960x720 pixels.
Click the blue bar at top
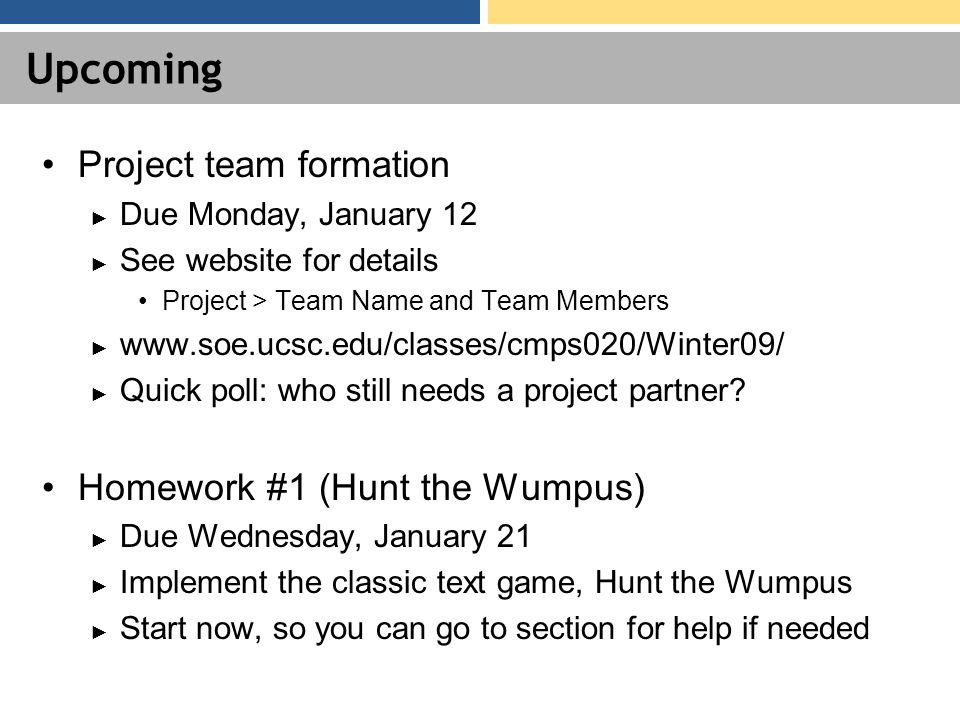[x=240, y=12]
